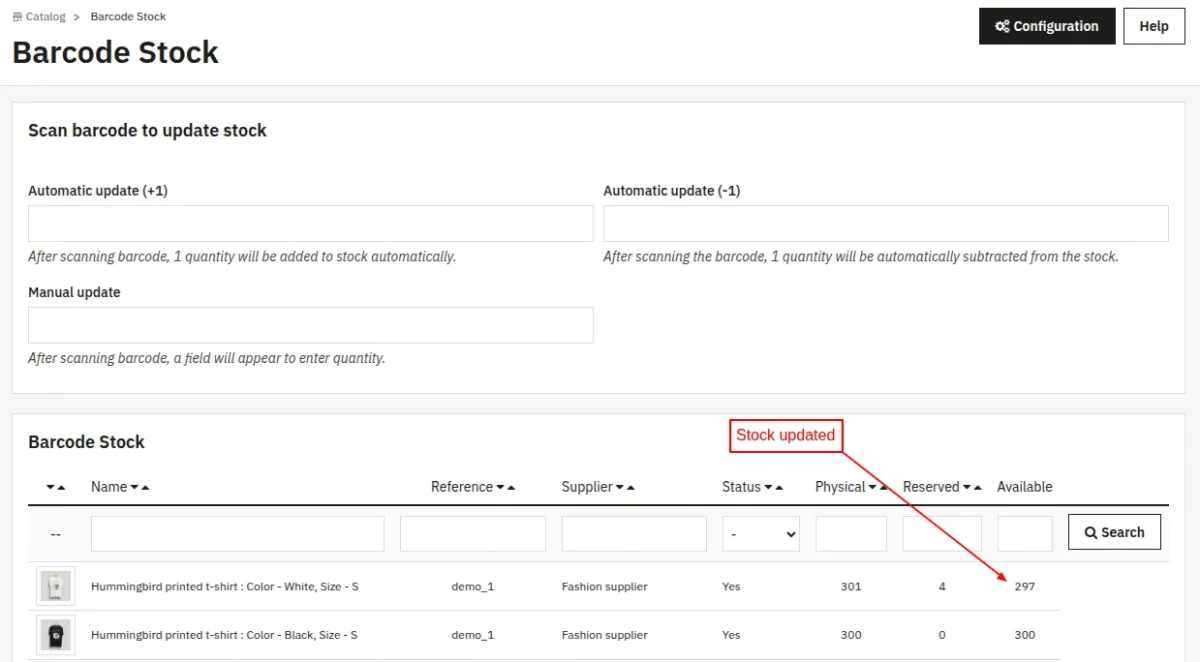
Task: Sort Name column descending arrow
Action: tap(135, 488)
